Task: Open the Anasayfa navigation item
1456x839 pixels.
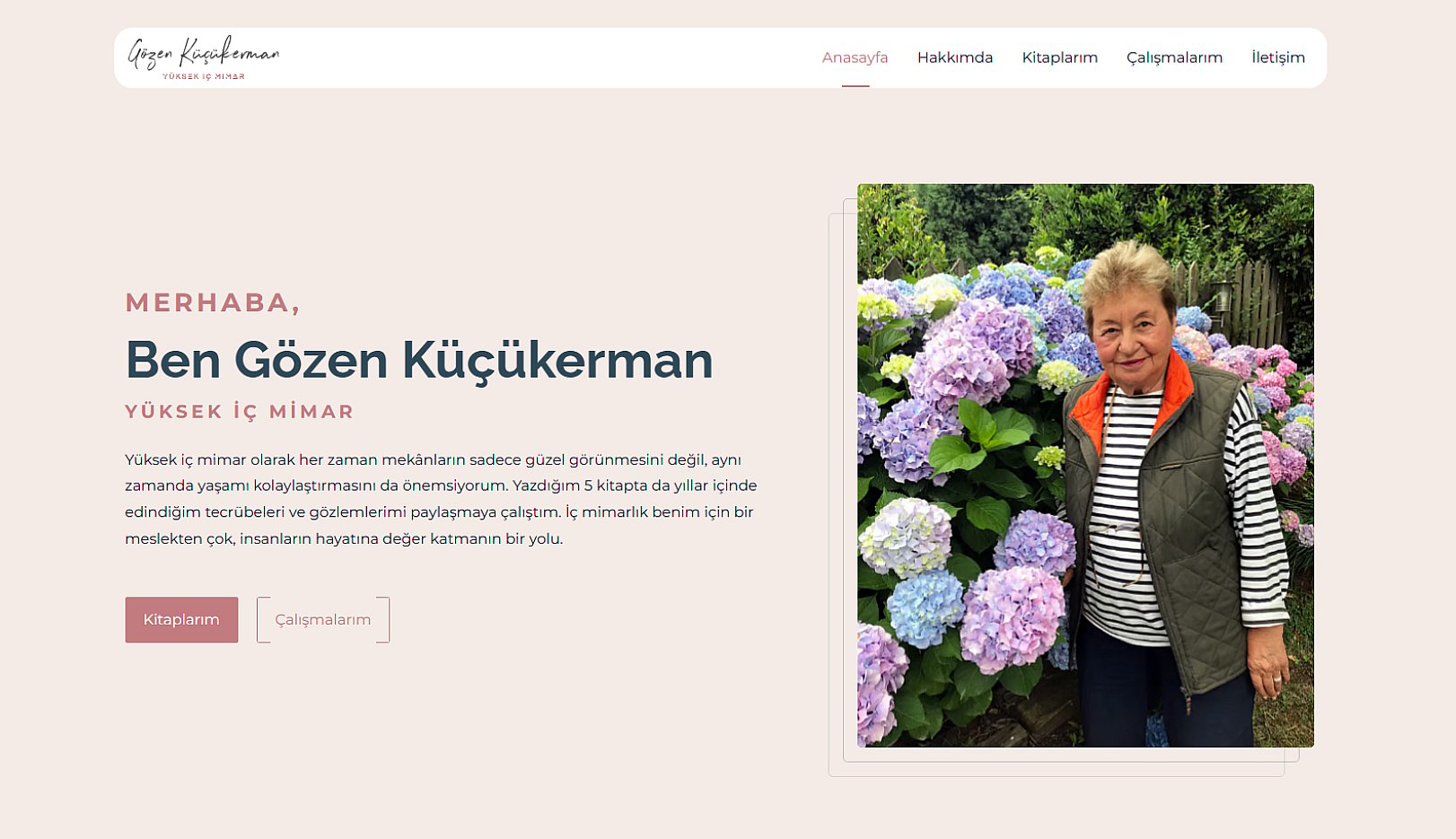Action: tap(855, 57)
